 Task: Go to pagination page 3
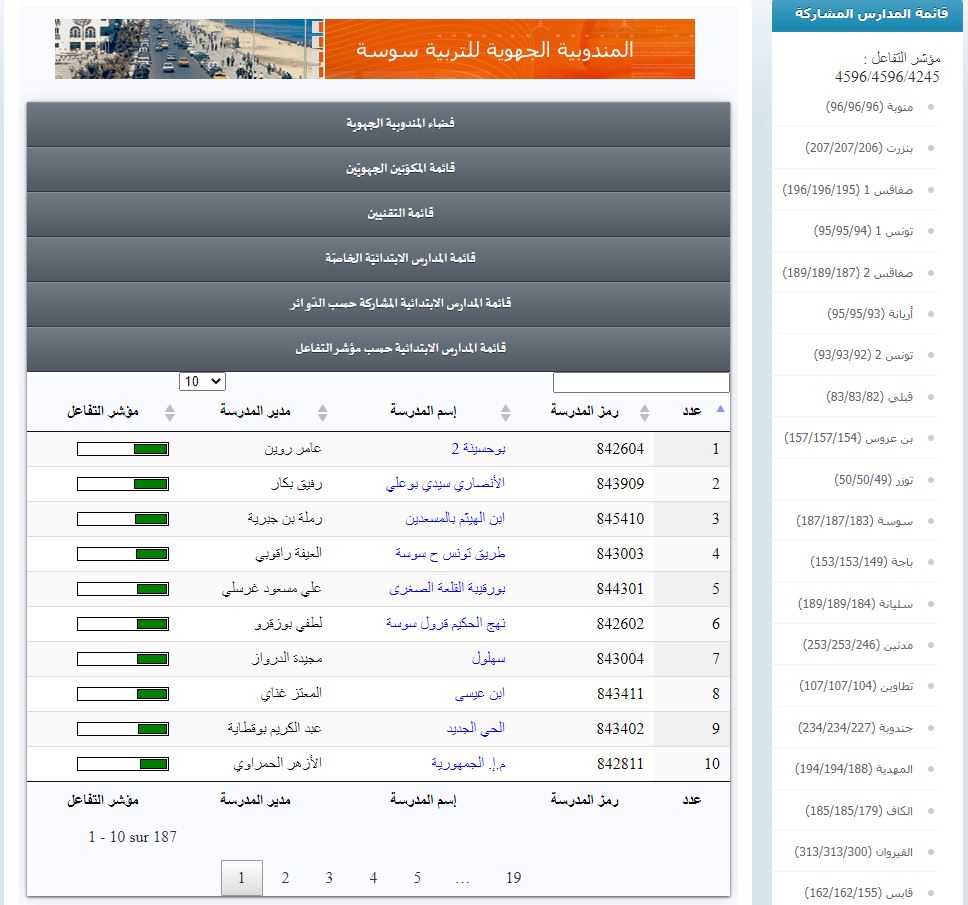[329, 877]
